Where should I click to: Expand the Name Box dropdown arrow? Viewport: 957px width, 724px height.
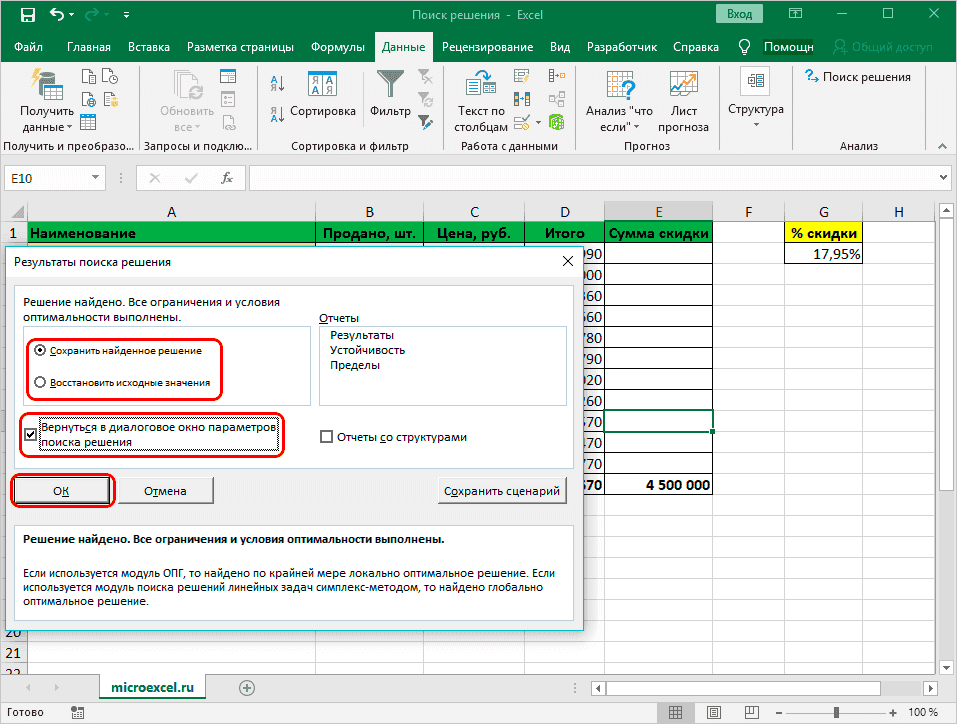(x=95, y=178)
